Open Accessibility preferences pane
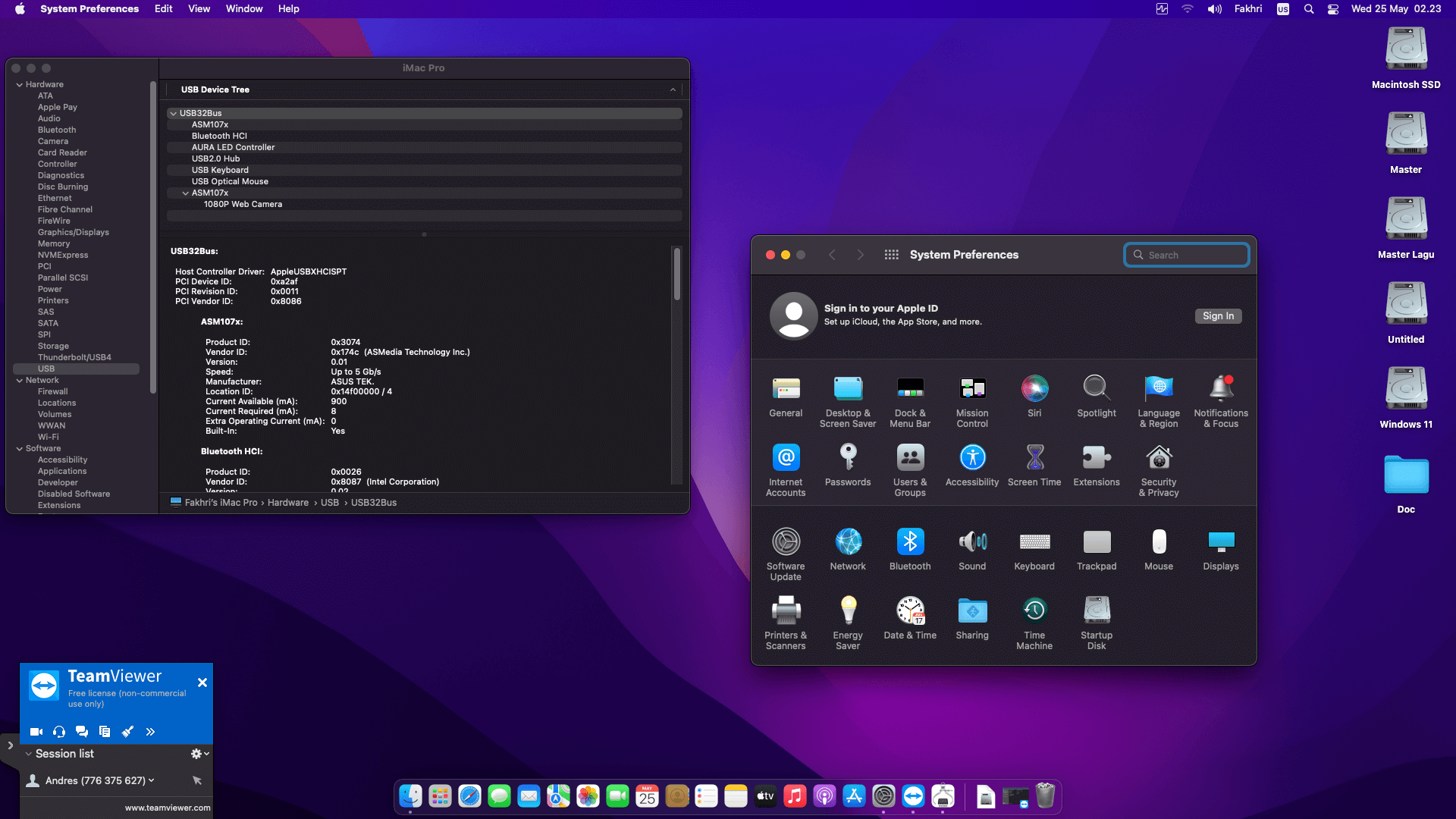The height and width of the screenshot is (819, 1456). 972,466
